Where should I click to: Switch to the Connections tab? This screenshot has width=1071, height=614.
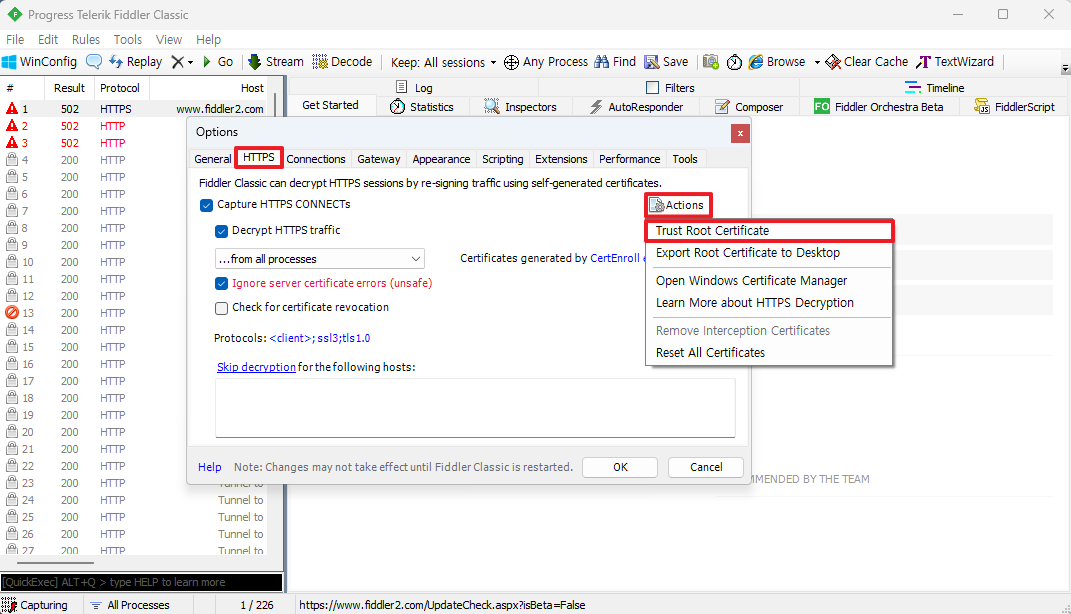coord(316,159)
